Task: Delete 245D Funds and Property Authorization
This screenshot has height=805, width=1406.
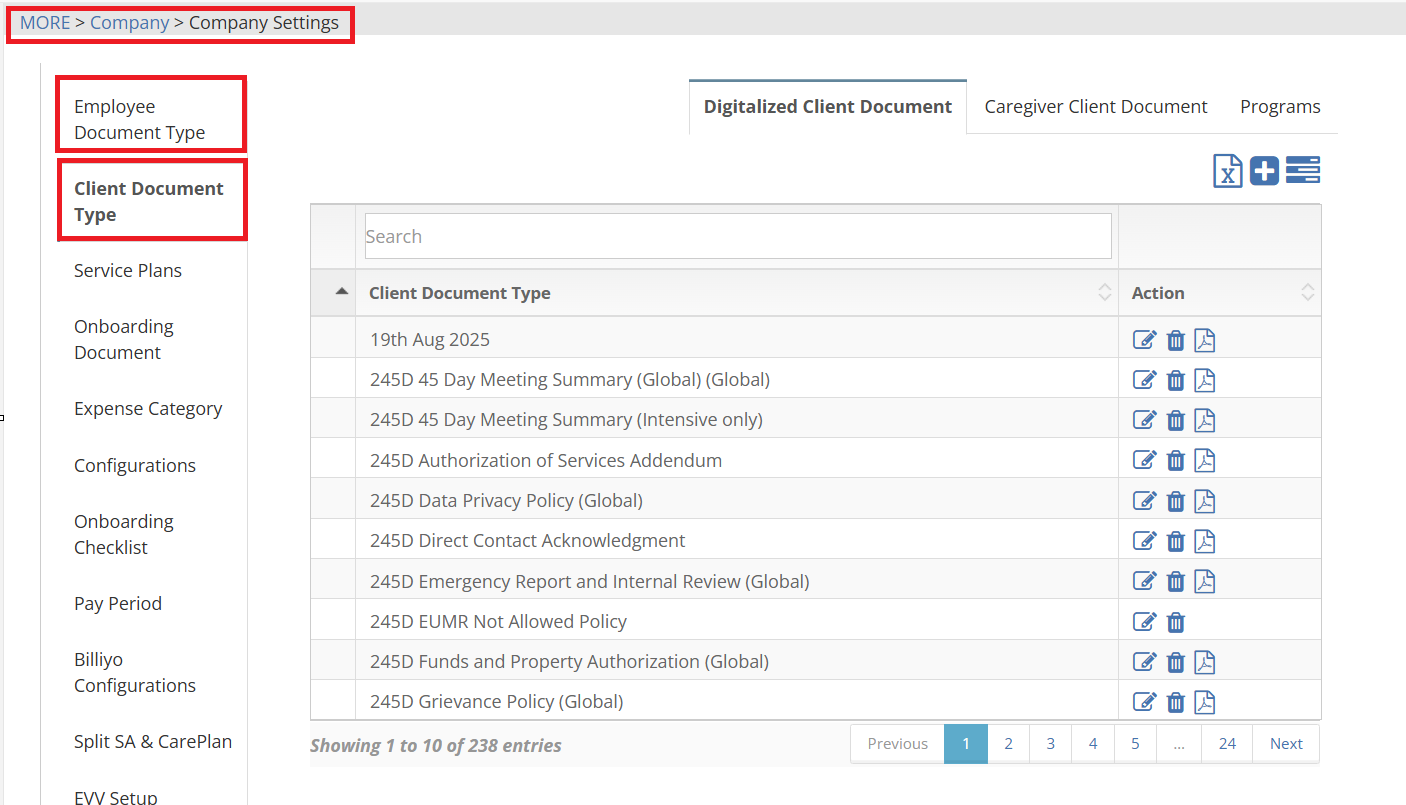Action: click(x=1176, y=662)
